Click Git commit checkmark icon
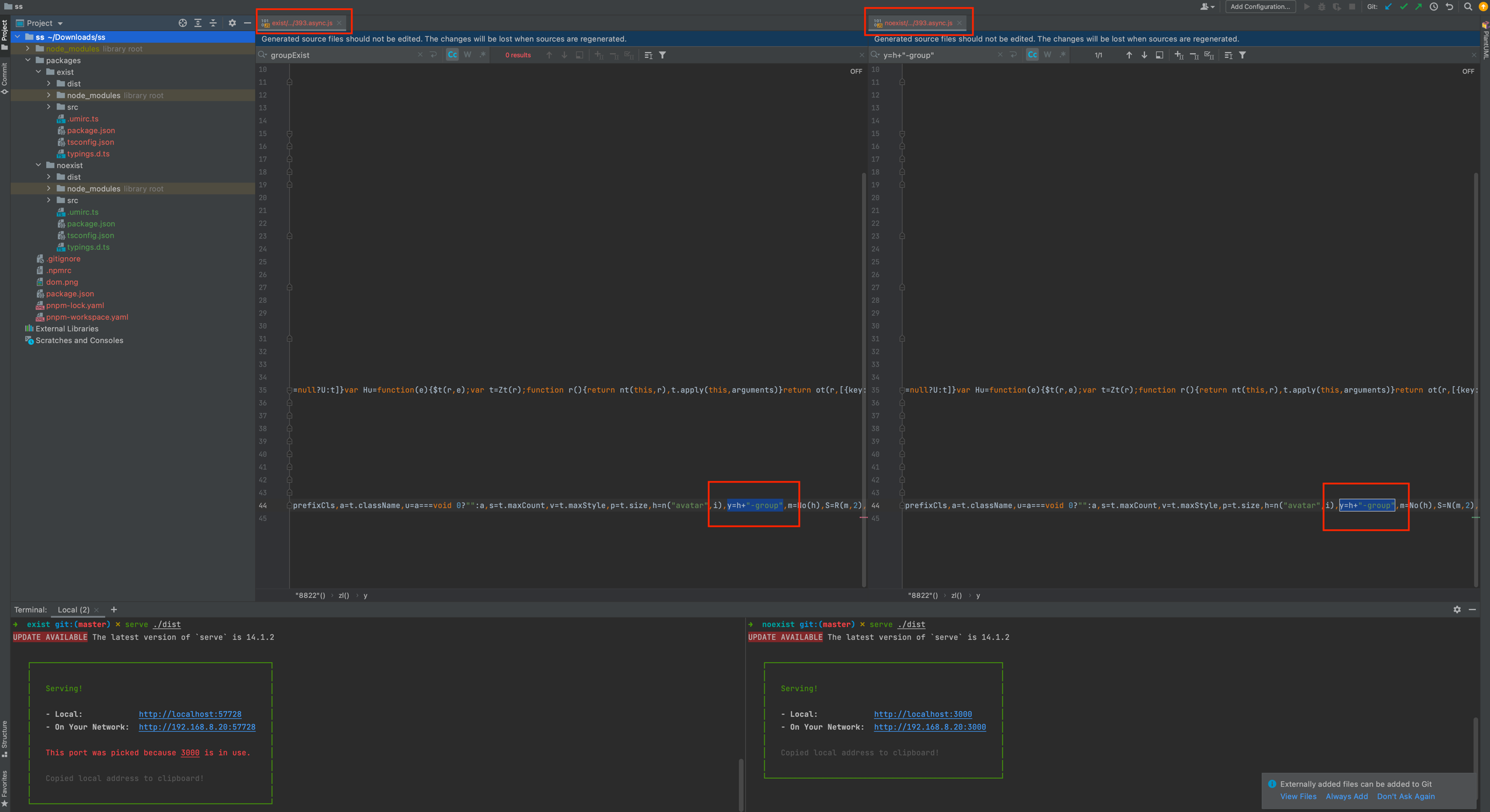Viewport: 1490px width, 812px height. tap(1404, 7)
